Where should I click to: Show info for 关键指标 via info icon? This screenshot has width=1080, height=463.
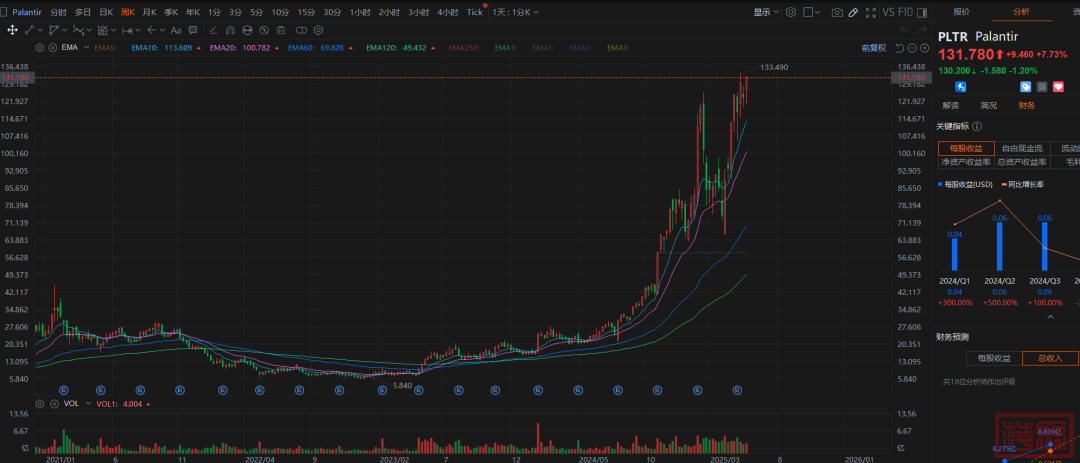[977, 127]
